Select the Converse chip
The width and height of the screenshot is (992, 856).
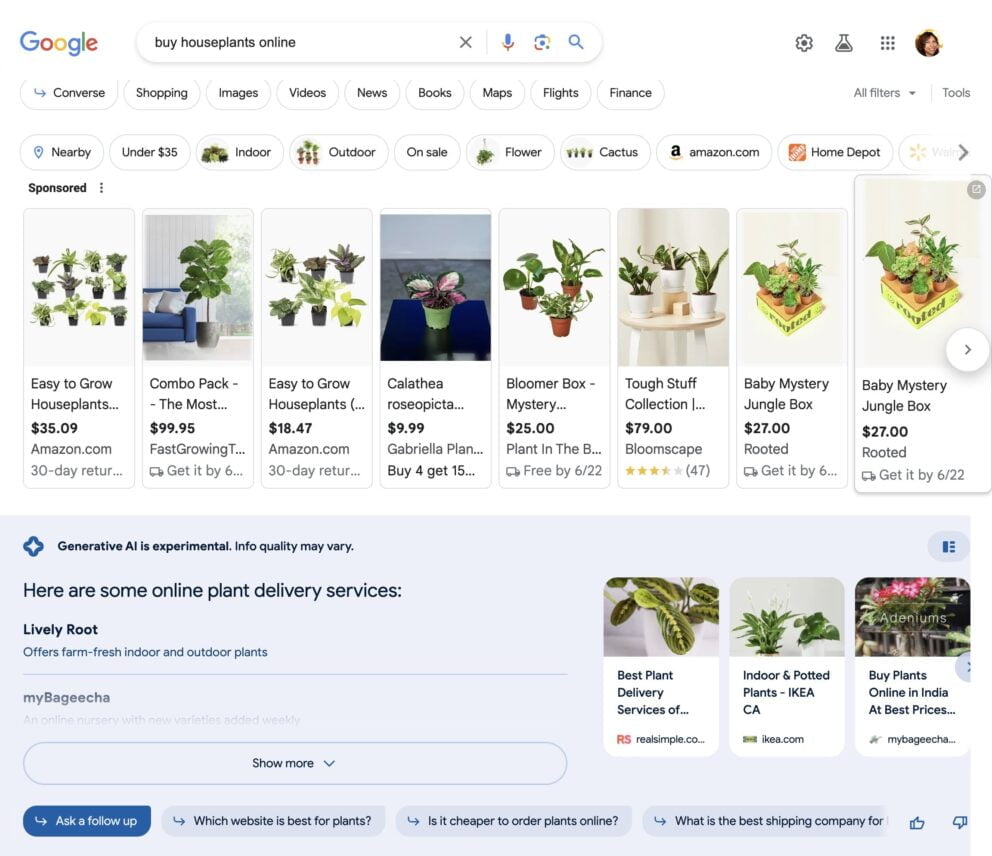[x=69, y=93]
